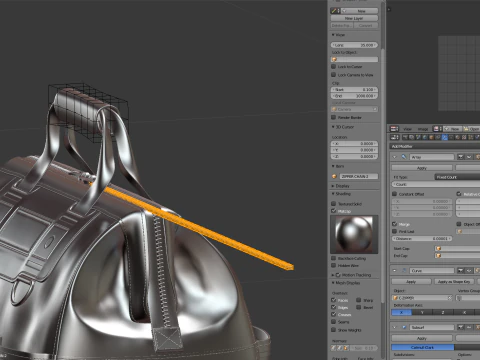
Task: Enable Constant Offset in Array modifier
Action: pos(394,194)
